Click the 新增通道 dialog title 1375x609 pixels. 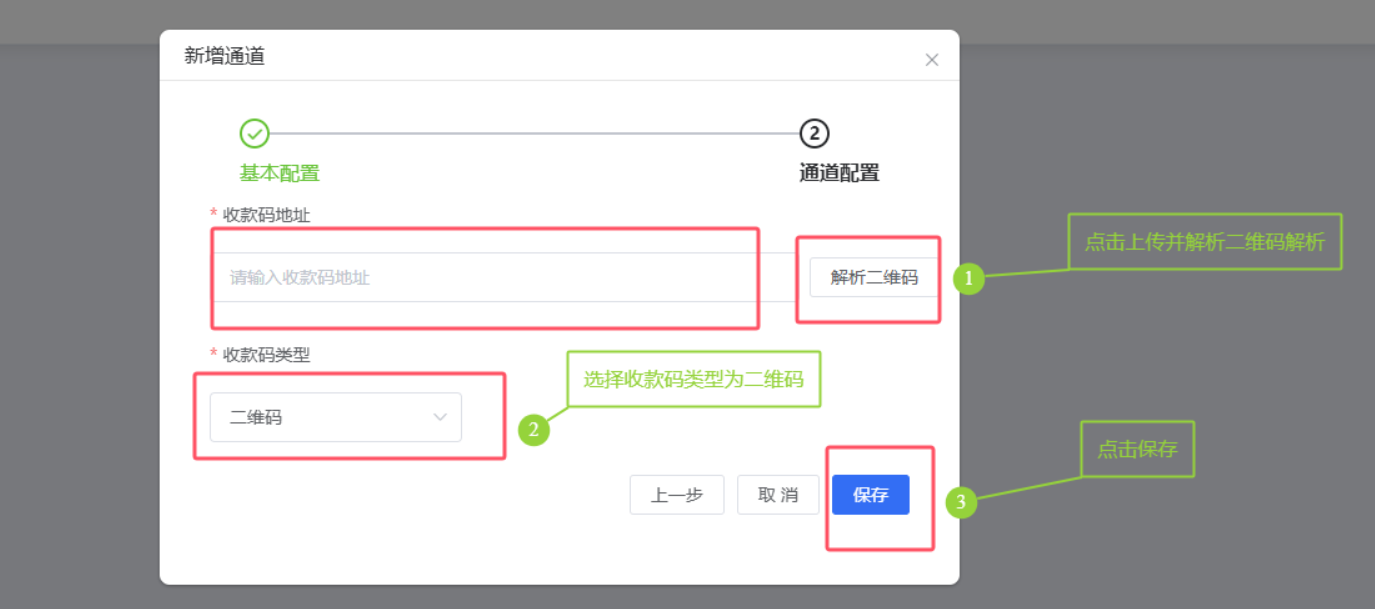[224, 56]
